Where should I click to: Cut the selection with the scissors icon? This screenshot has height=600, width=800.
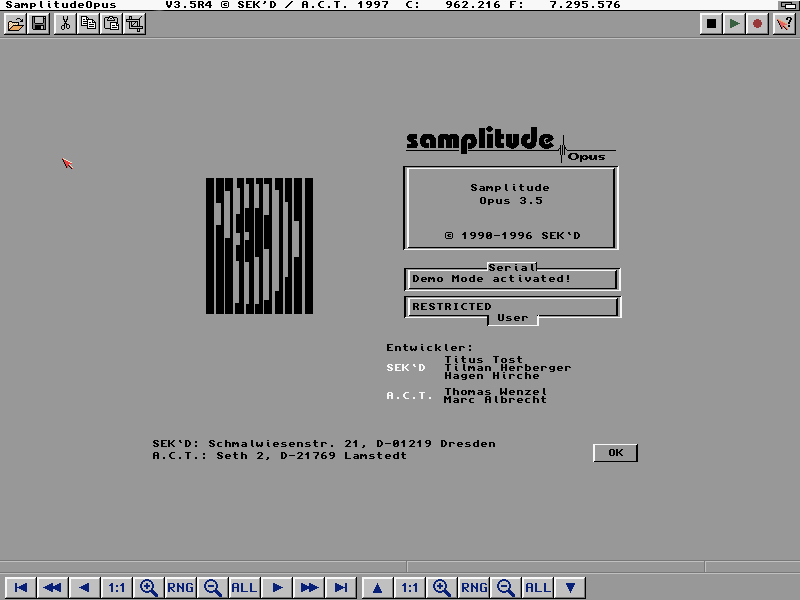pos(65,24)
